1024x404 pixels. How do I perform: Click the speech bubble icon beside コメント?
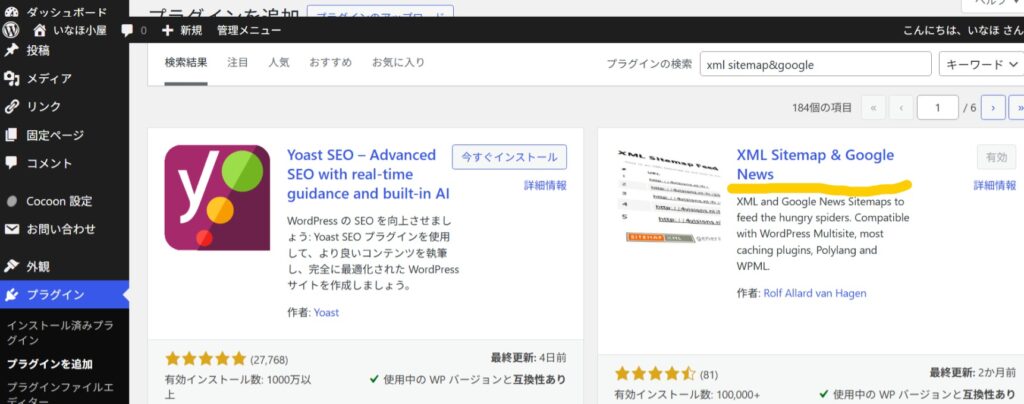click(x=11, y=163)
